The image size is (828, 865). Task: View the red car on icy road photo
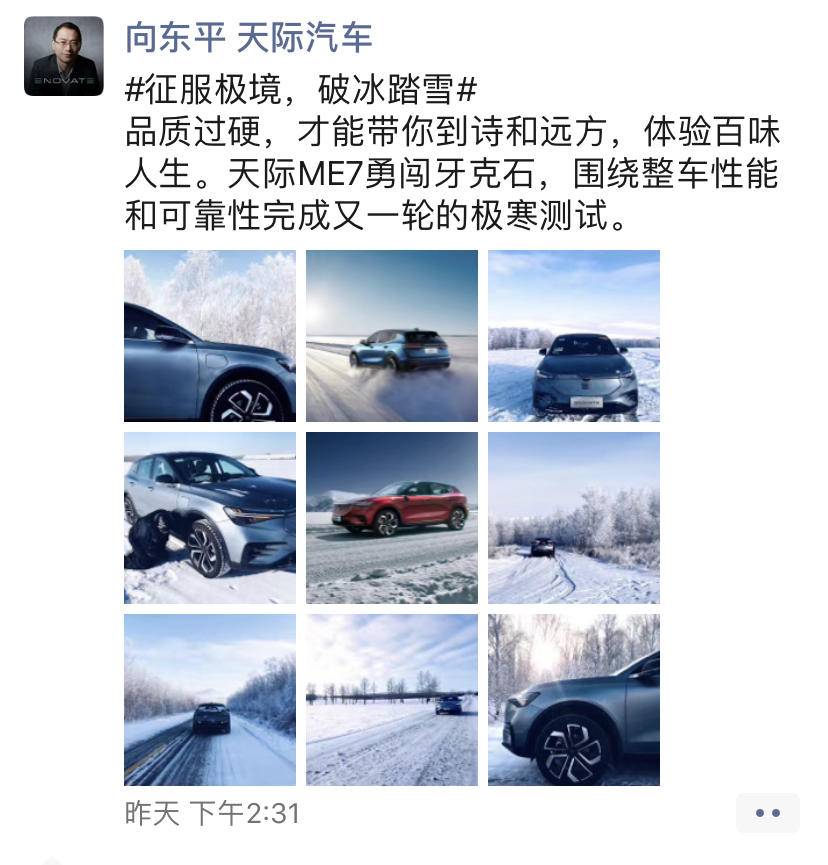392,518
